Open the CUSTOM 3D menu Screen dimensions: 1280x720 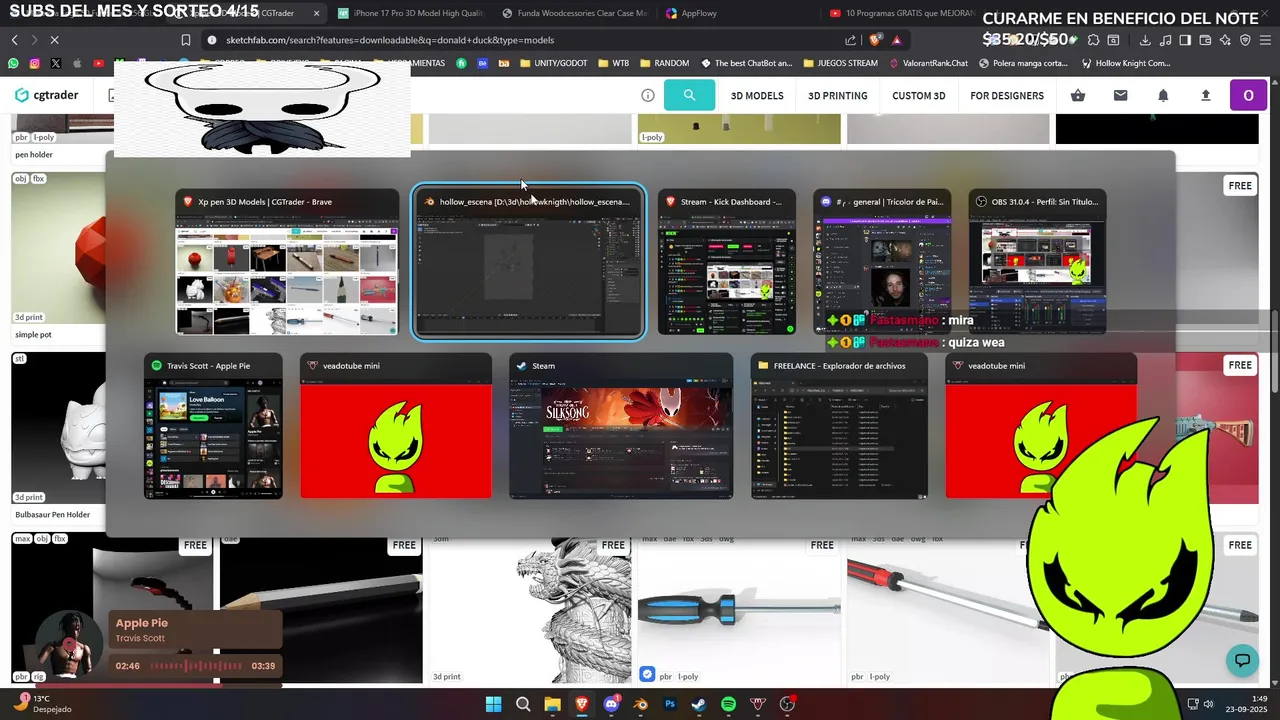coord(919,96)
